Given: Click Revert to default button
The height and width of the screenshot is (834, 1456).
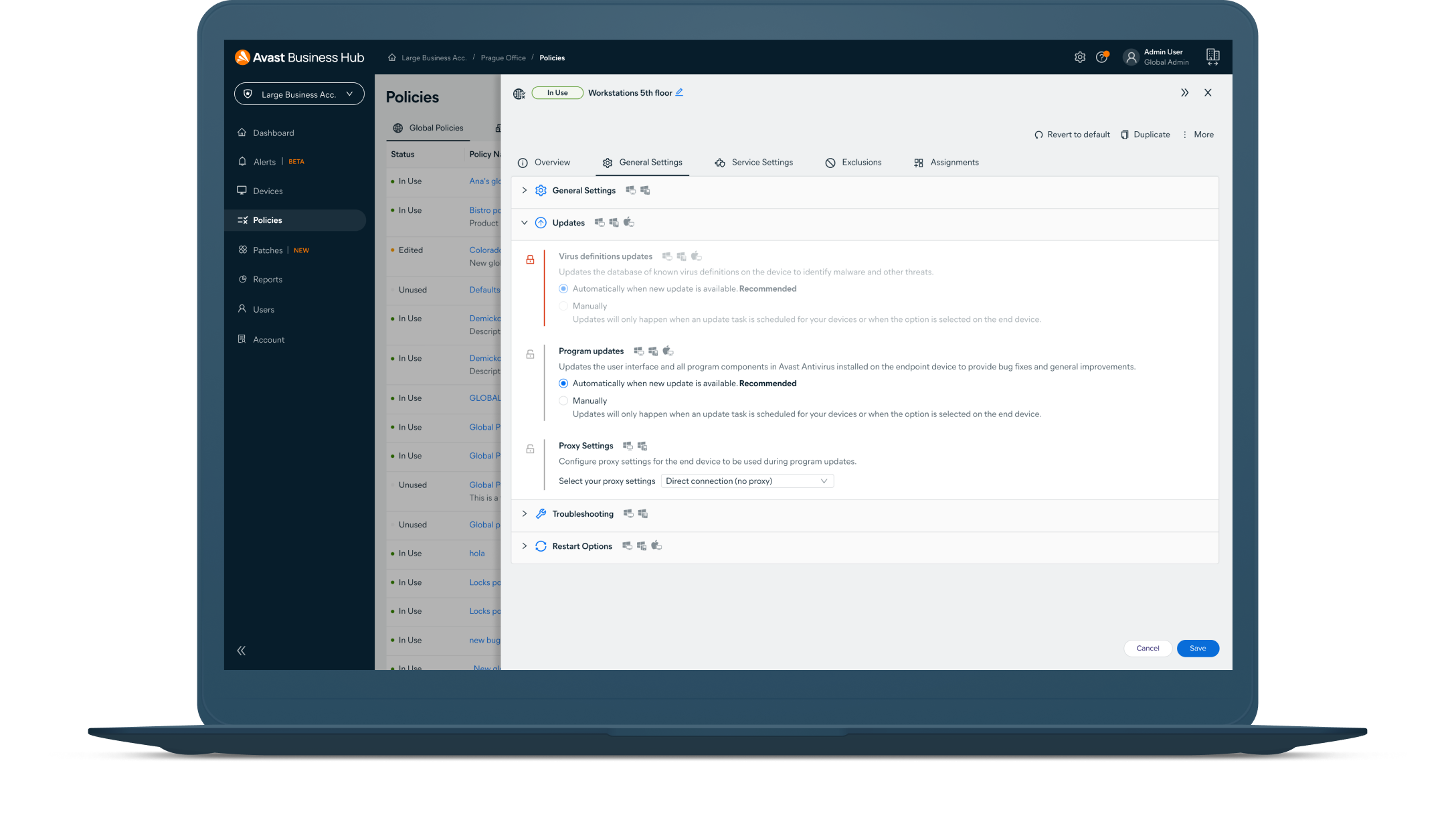Looking at the screenshot, I should click(1073, 133).
